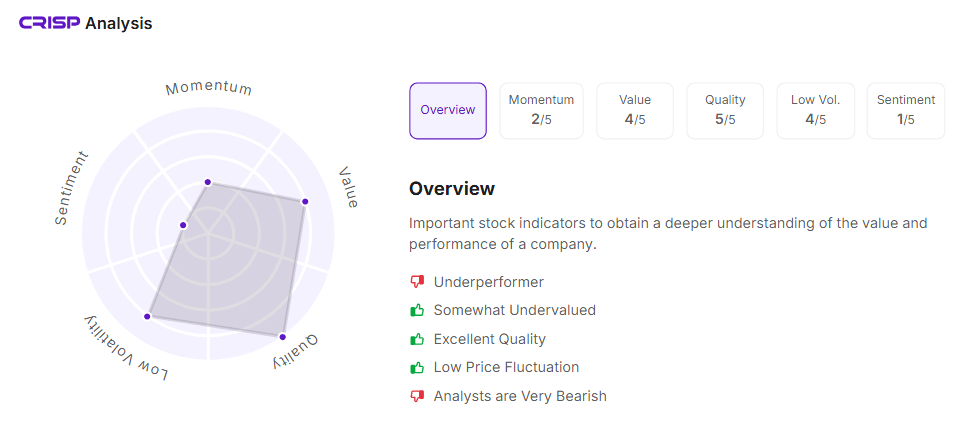This screenshot has height=421, width=966.
Task: Click the thumbs-up icon beside Excellent Quality
Action: [x=417, y=339]
